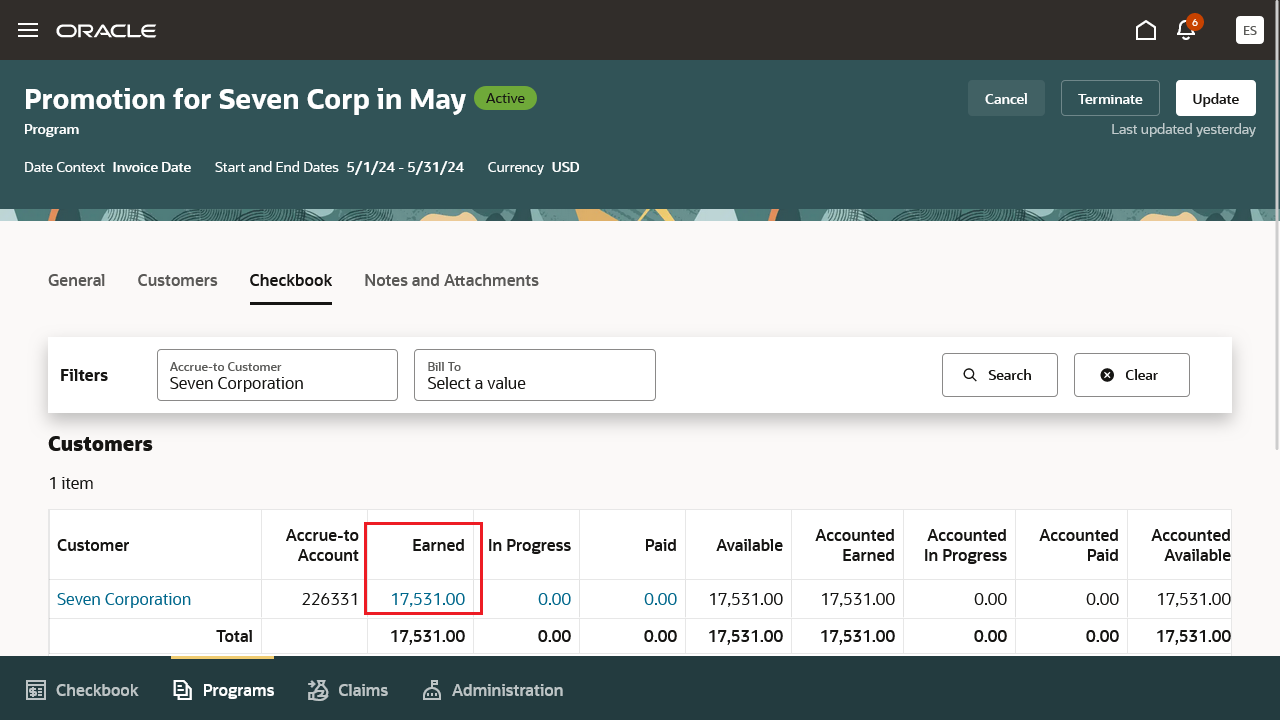Open Administration in the bottom navigation
Screen dimensions: 1280x720
492,690
